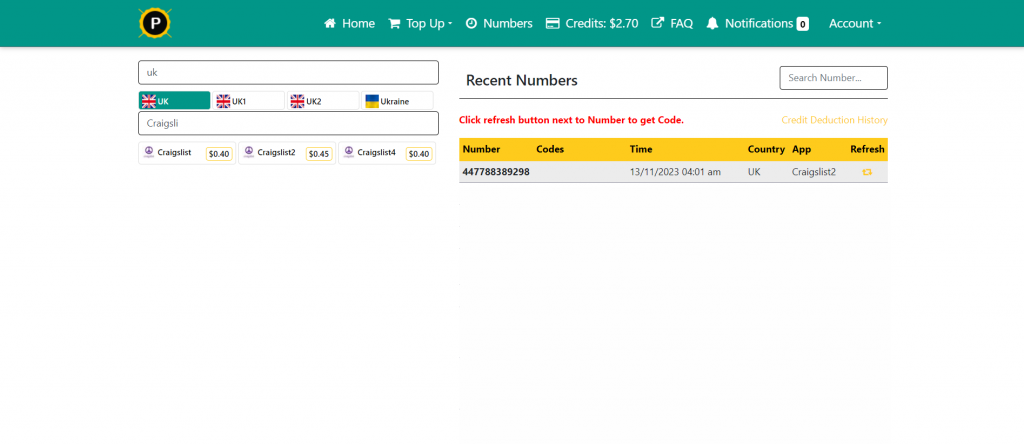Select the UK2 country option
The width and height of the screenshot is (1024, 444).
pyautogui.click(x=323, y=101)
